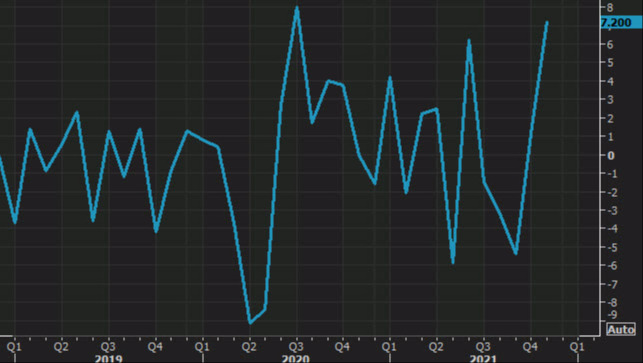Click the 0 label on the y-axis
Viewport: 643px width, 363px height.
click(x=610, y=155)
